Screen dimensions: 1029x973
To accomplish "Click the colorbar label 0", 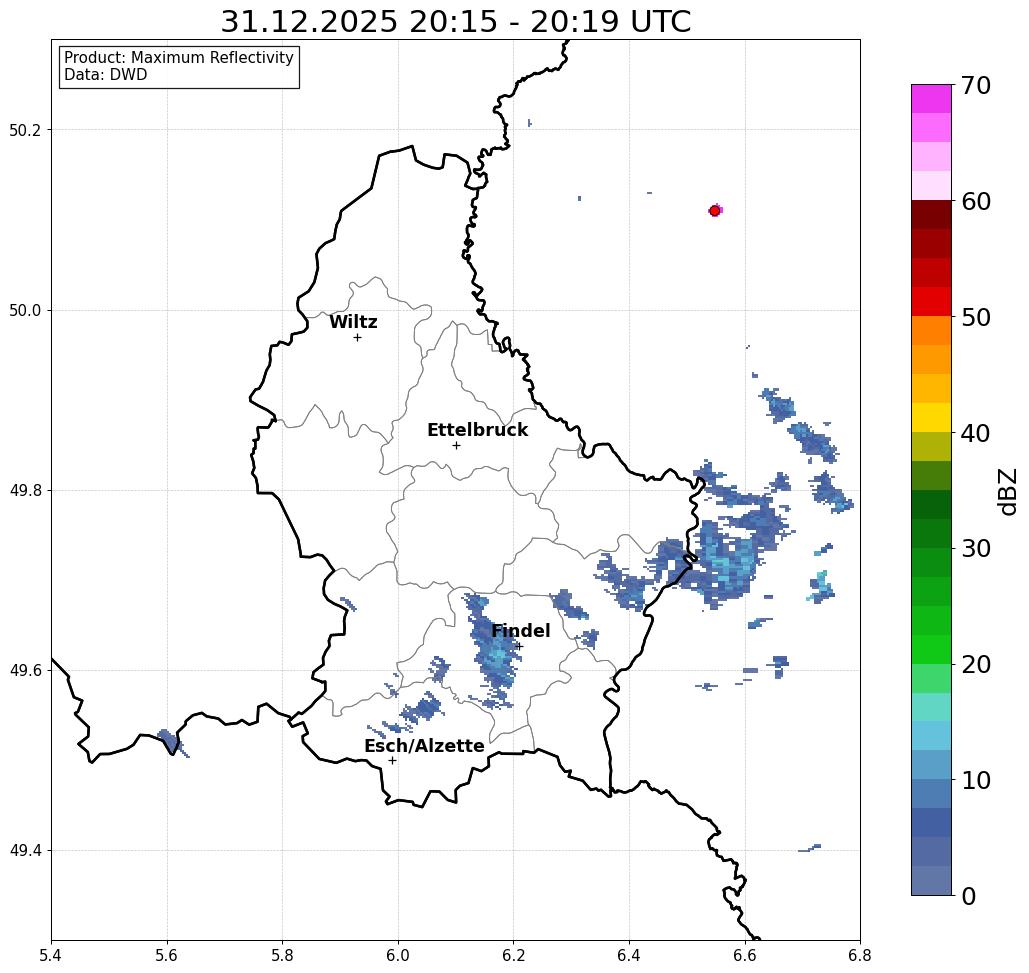I will 969,896.
